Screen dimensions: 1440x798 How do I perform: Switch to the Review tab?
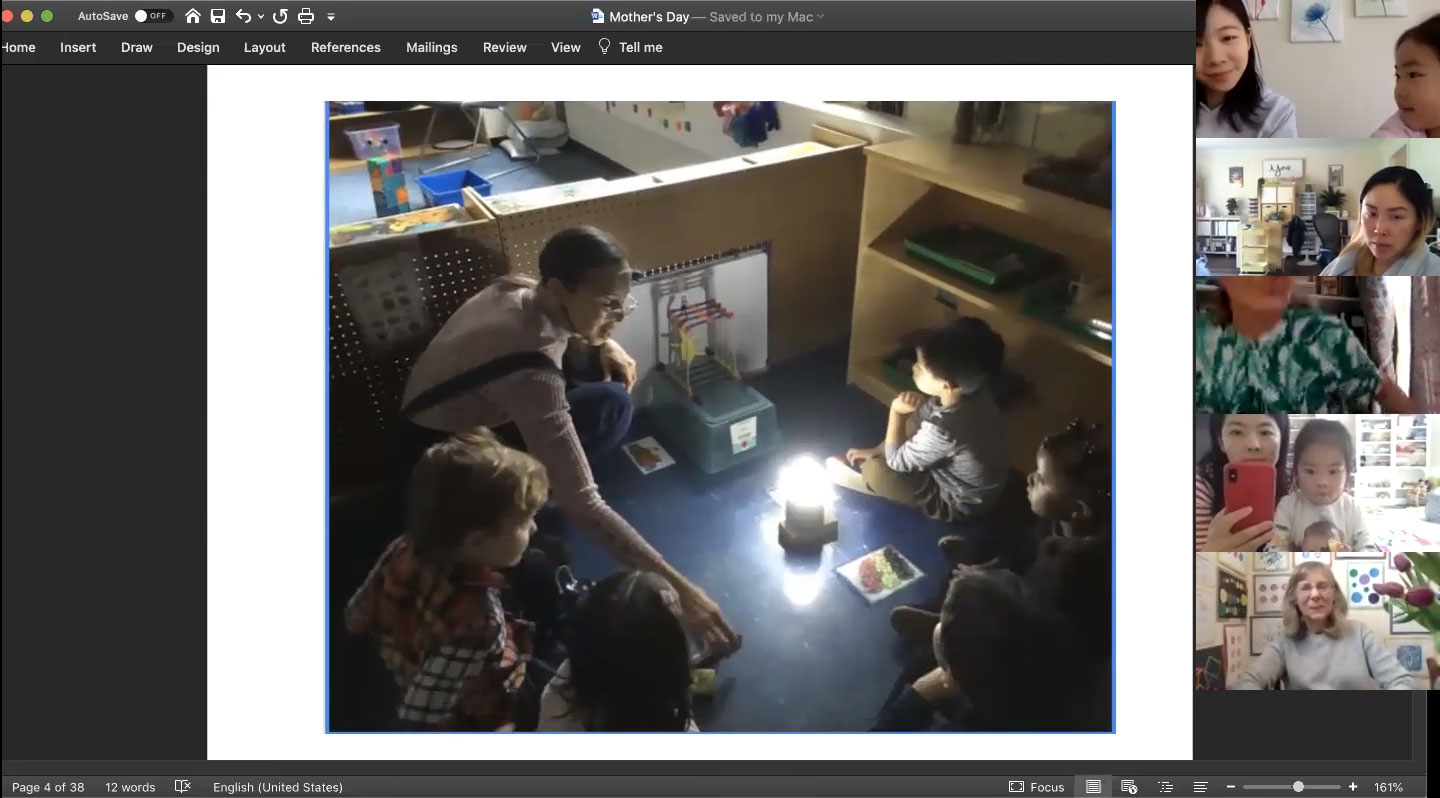point(505,47)
